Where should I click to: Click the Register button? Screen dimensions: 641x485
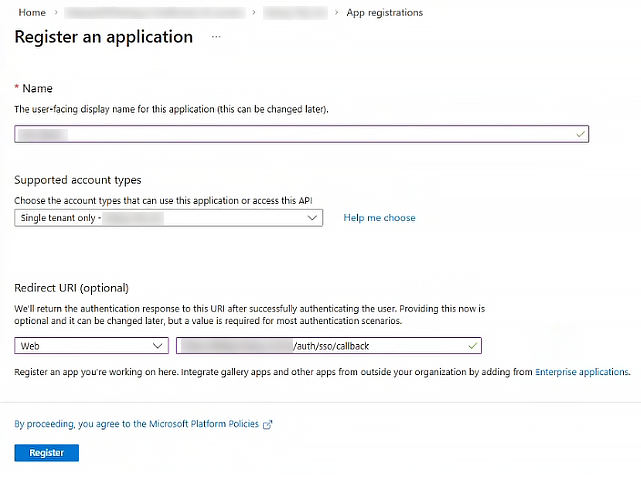[x=47, y=453]
